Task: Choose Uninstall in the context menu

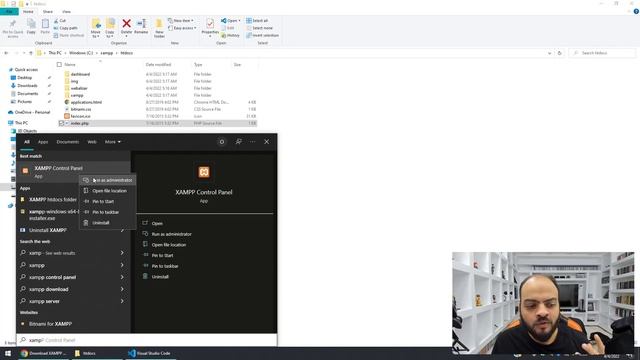Action: coord(108,222)
